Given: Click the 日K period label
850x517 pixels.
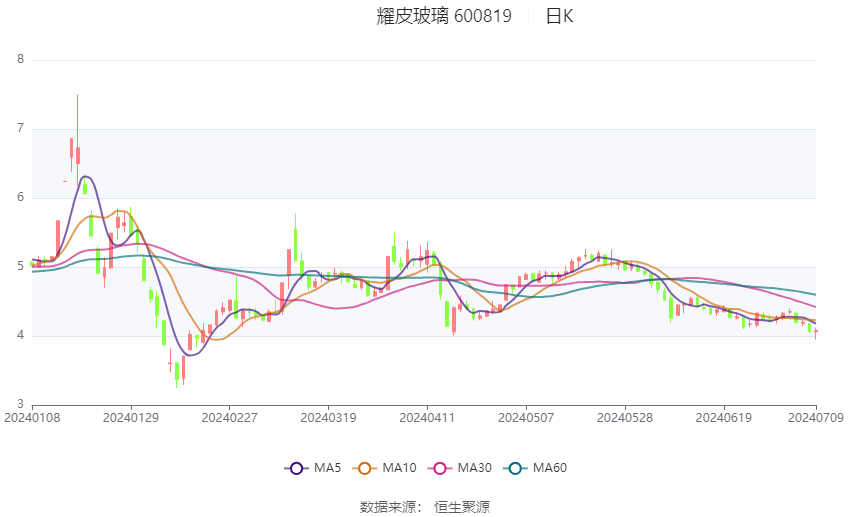Looking at the screenshot, I should tap(559, 16).
